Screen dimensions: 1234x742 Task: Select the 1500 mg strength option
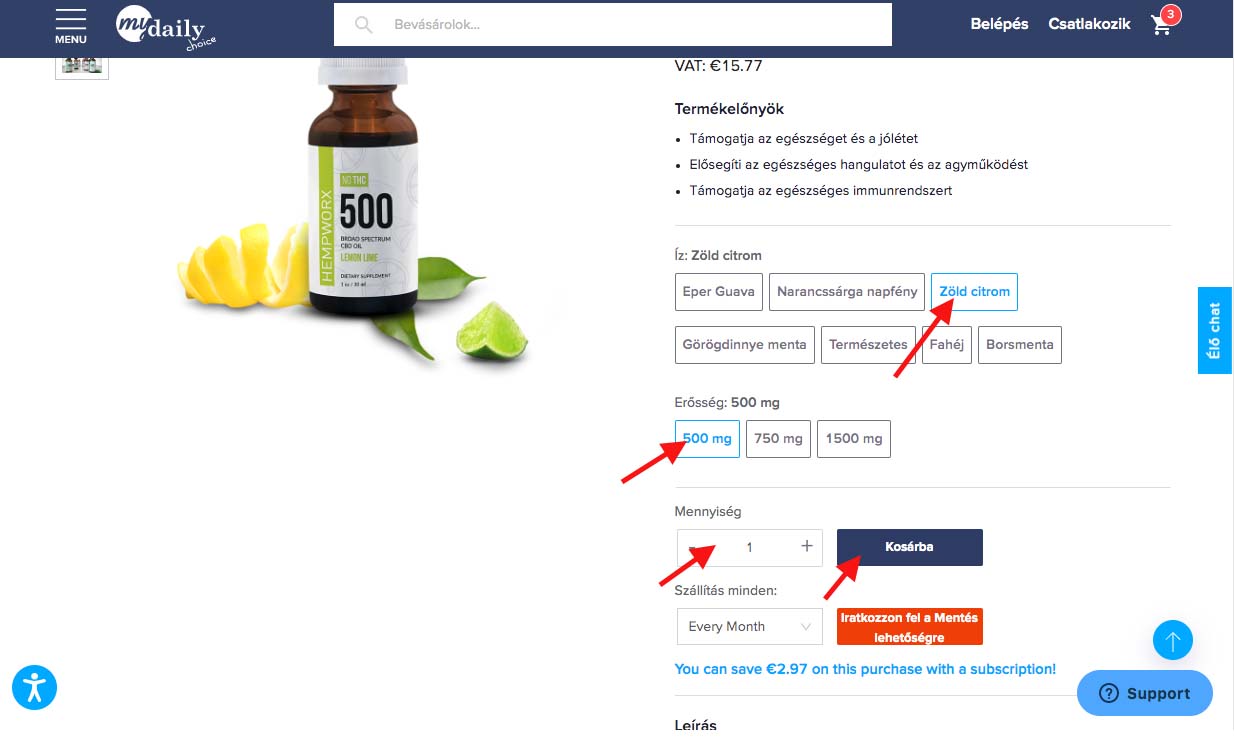[854, 438]
